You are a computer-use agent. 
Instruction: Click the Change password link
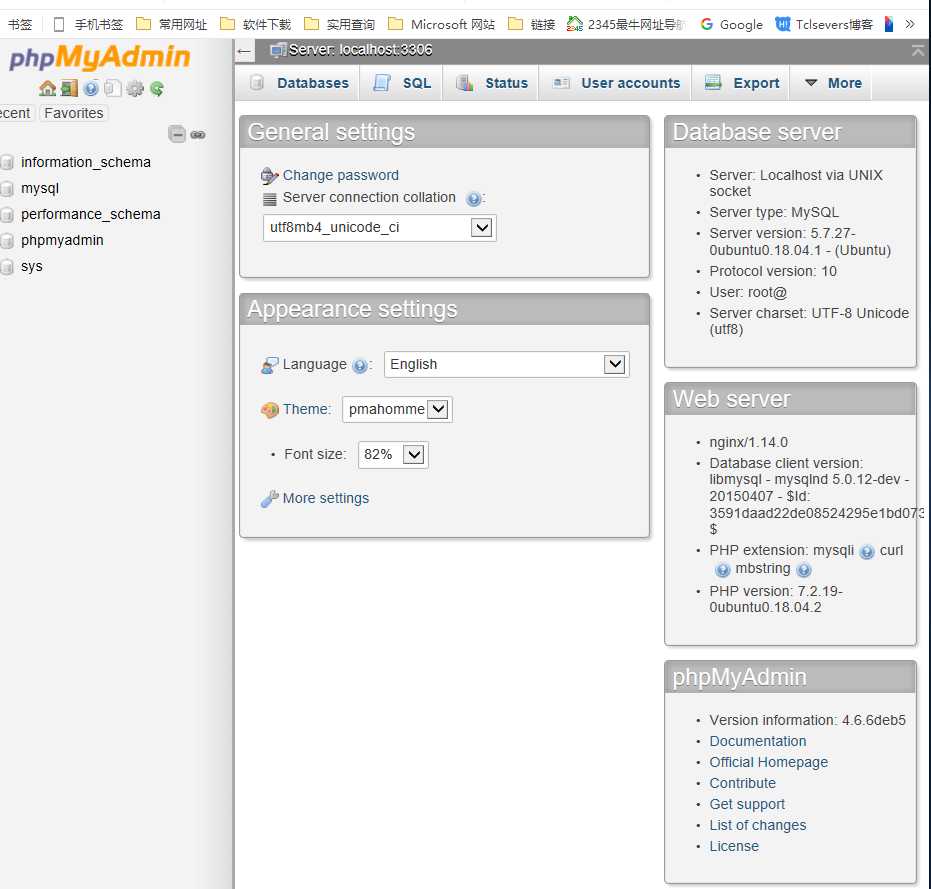coord(341,176)
